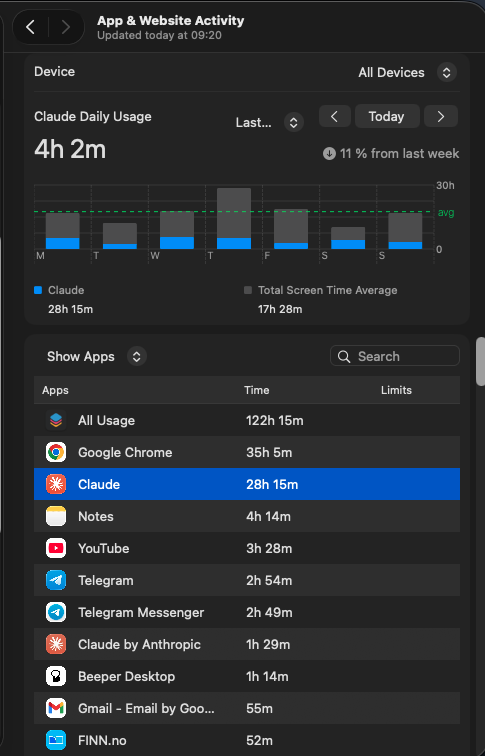Click the Time column header

[256, 390]
